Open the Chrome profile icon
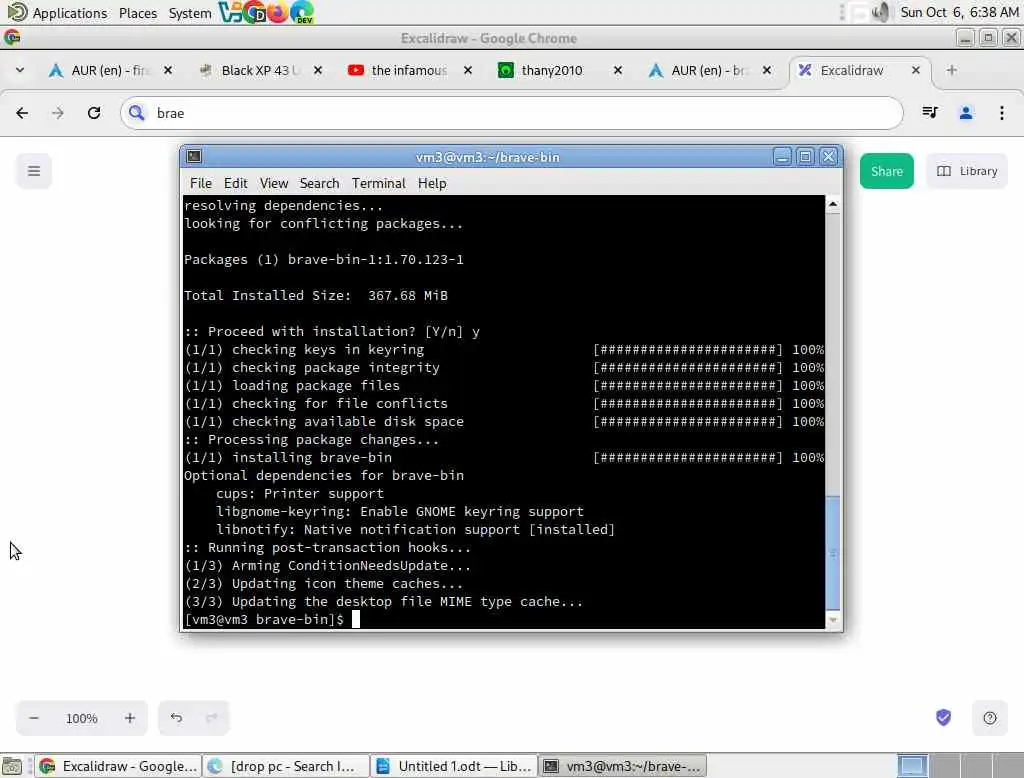This screenshot has width=1024, height=778. tap(966, 113)
